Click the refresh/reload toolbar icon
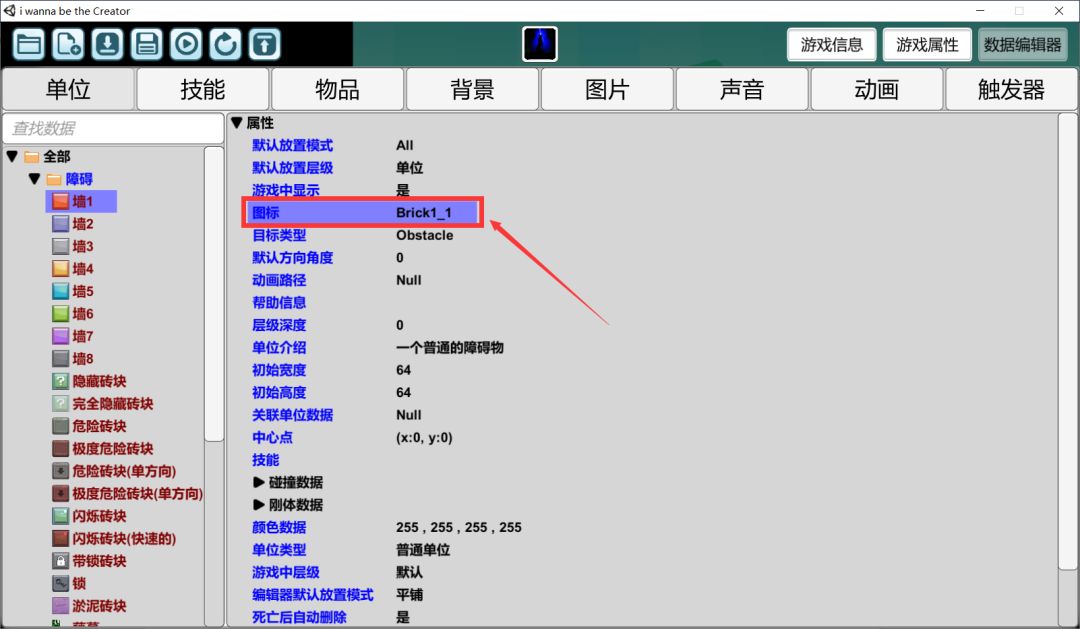The height and width of the screenshot is (629, 1080). coord(225,44)
